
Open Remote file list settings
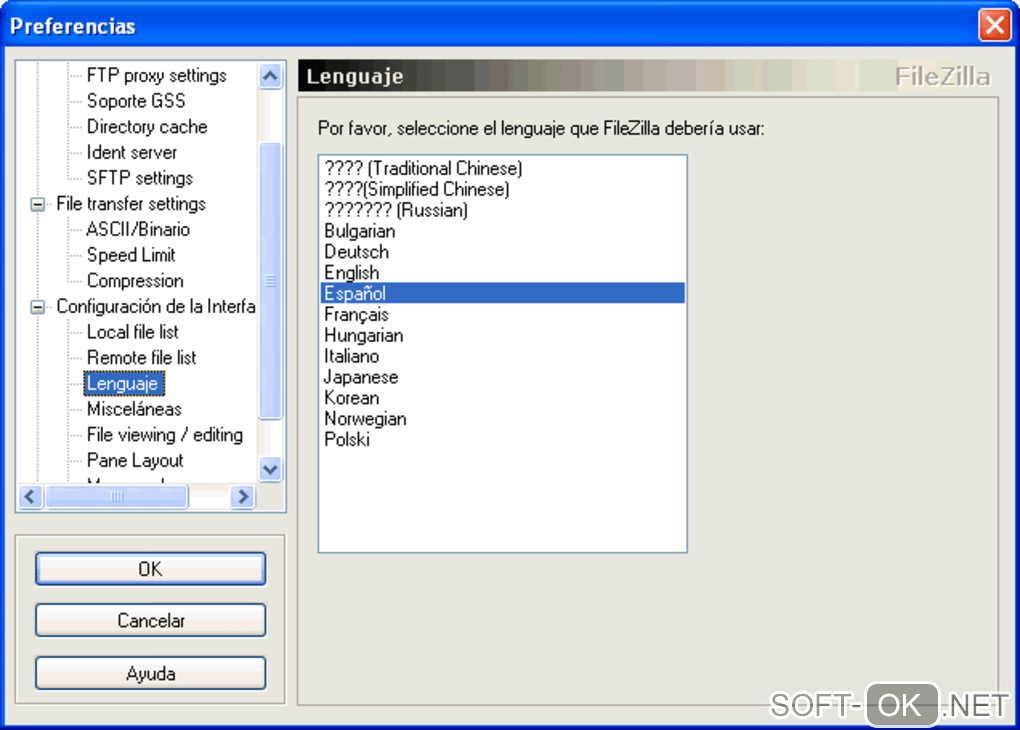coord(141,358)
